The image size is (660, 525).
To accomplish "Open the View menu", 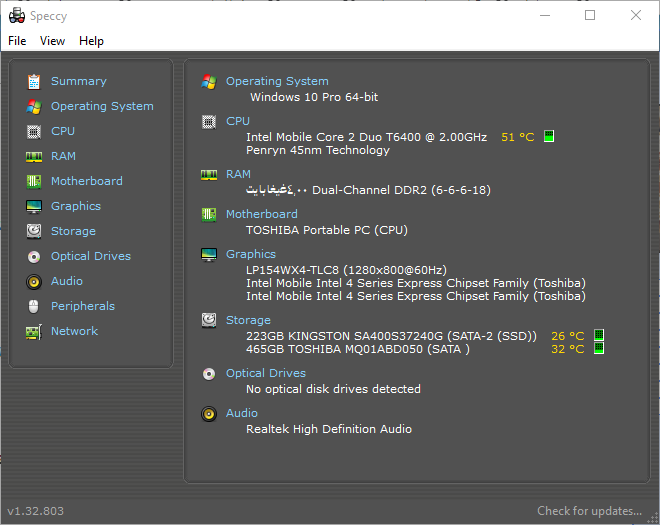I will 53,41.
